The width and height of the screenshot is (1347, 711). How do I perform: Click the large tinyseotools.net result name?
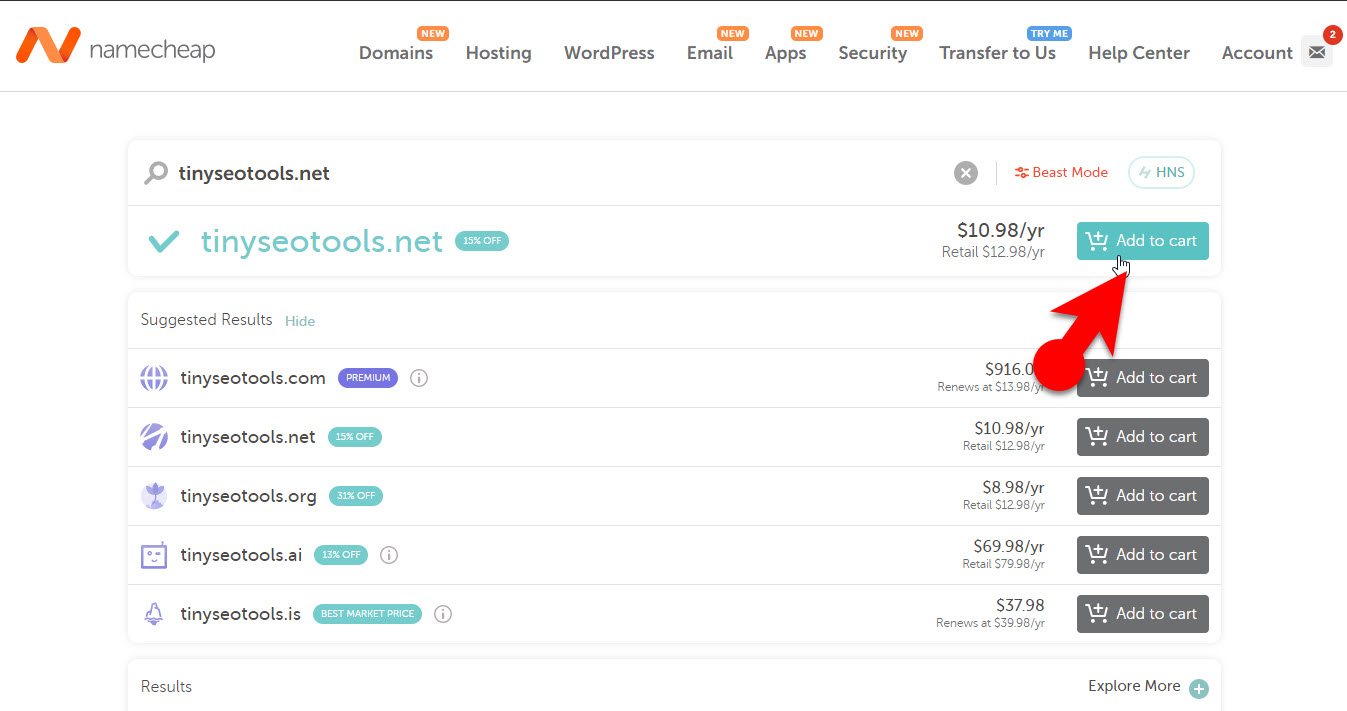pyautogui.click(x=321, y=241)
